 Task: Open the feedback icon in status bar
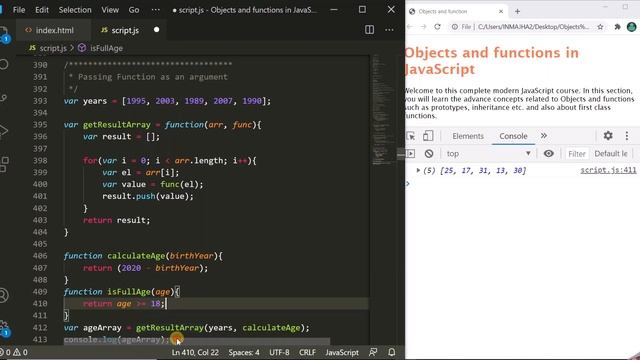click(x=373, y=352)
